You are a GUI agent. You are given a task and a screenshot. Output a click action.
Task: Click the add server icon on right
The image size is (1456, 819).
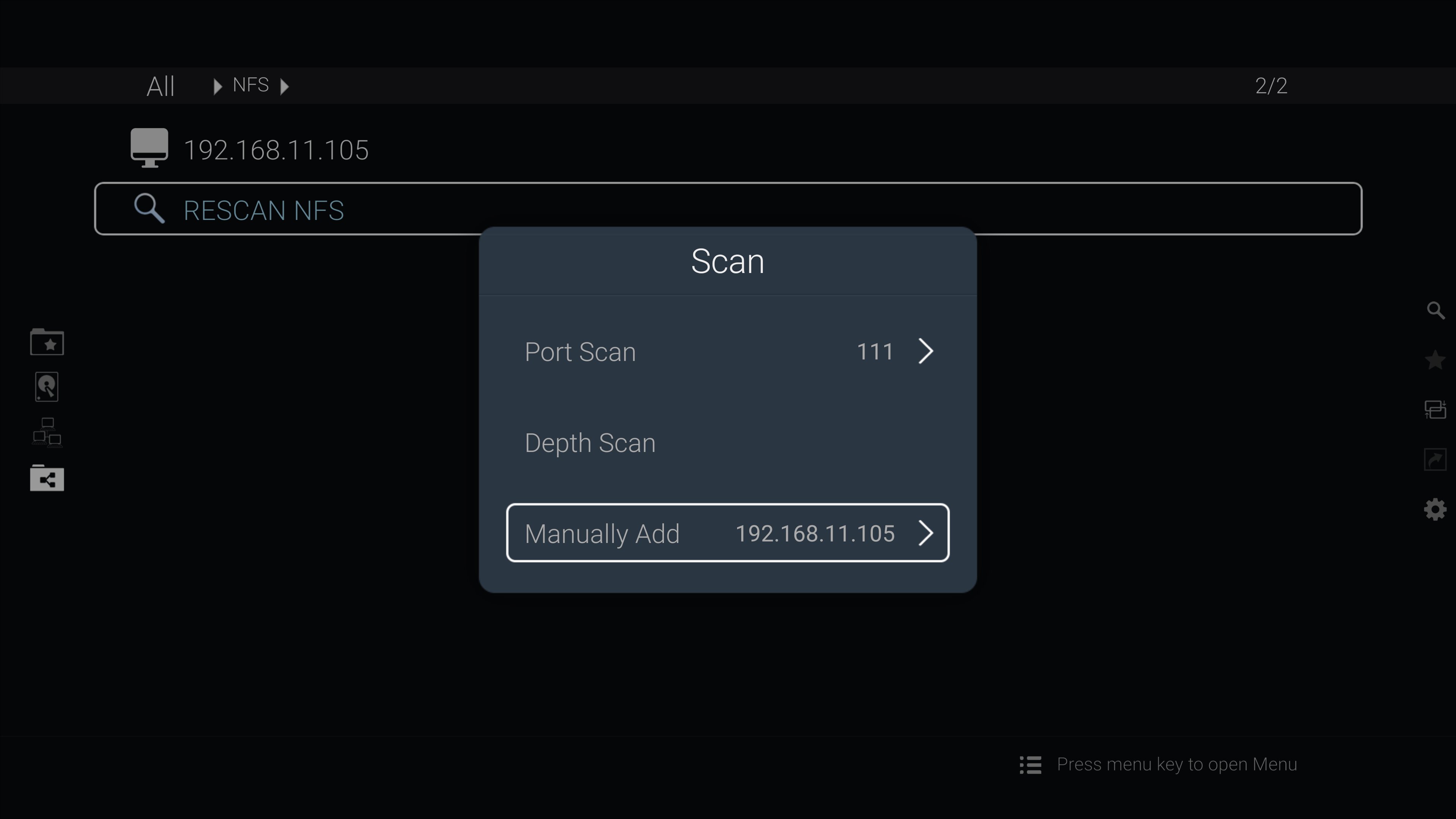point(1436,410)
